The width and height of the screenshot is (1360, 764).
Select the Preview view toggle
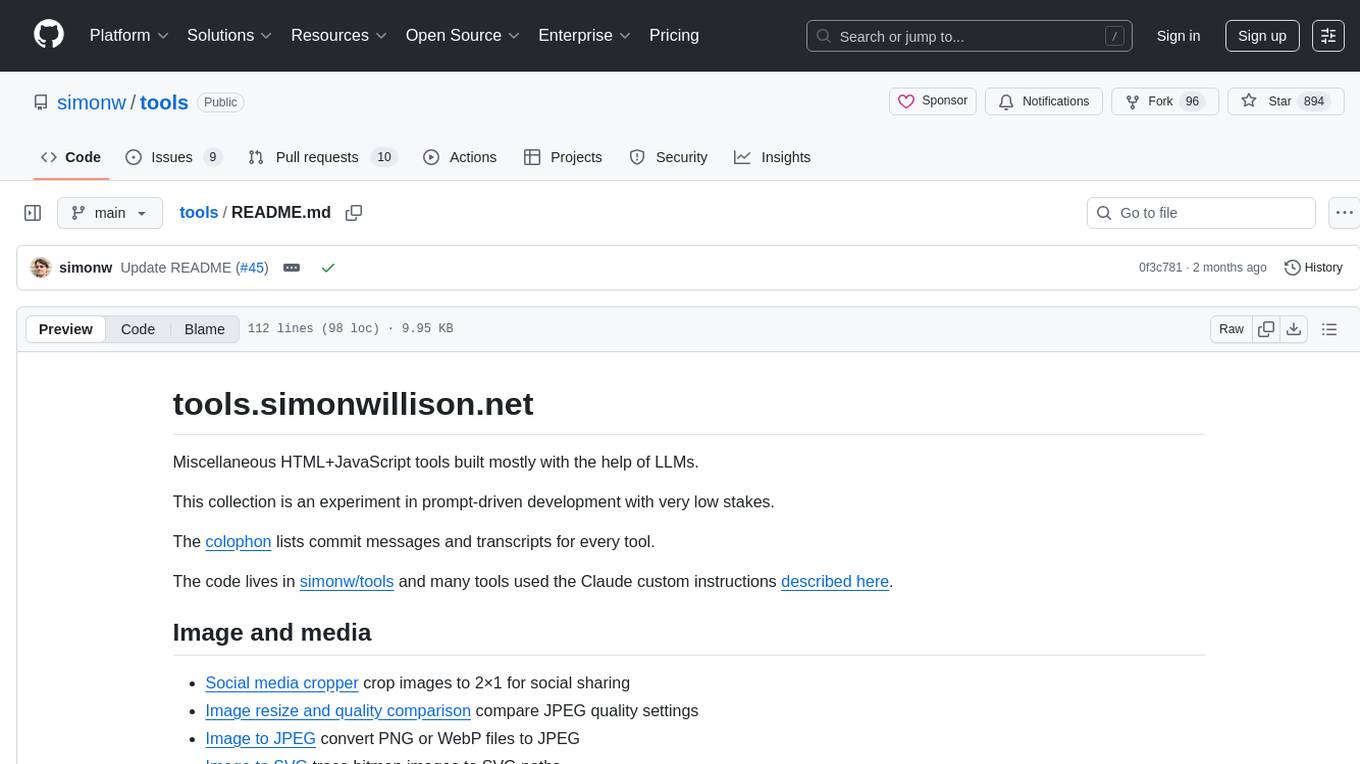coord(66,329)
